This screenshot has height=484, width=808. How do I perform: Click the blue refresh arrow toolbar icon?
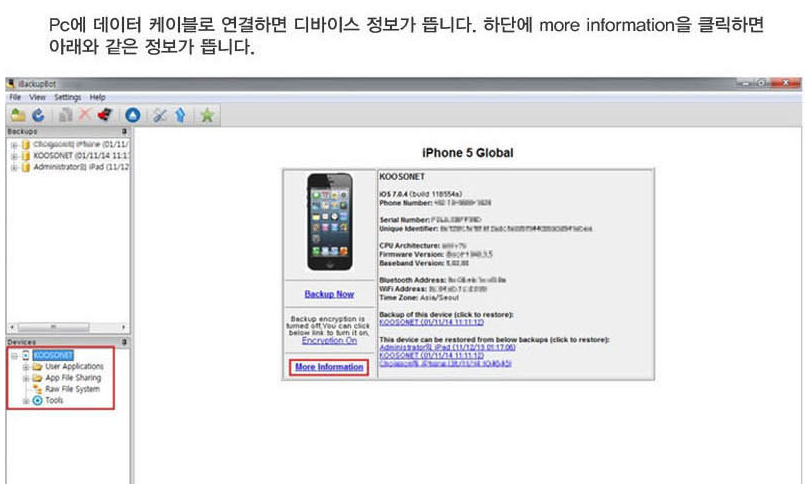coord(38,115)
